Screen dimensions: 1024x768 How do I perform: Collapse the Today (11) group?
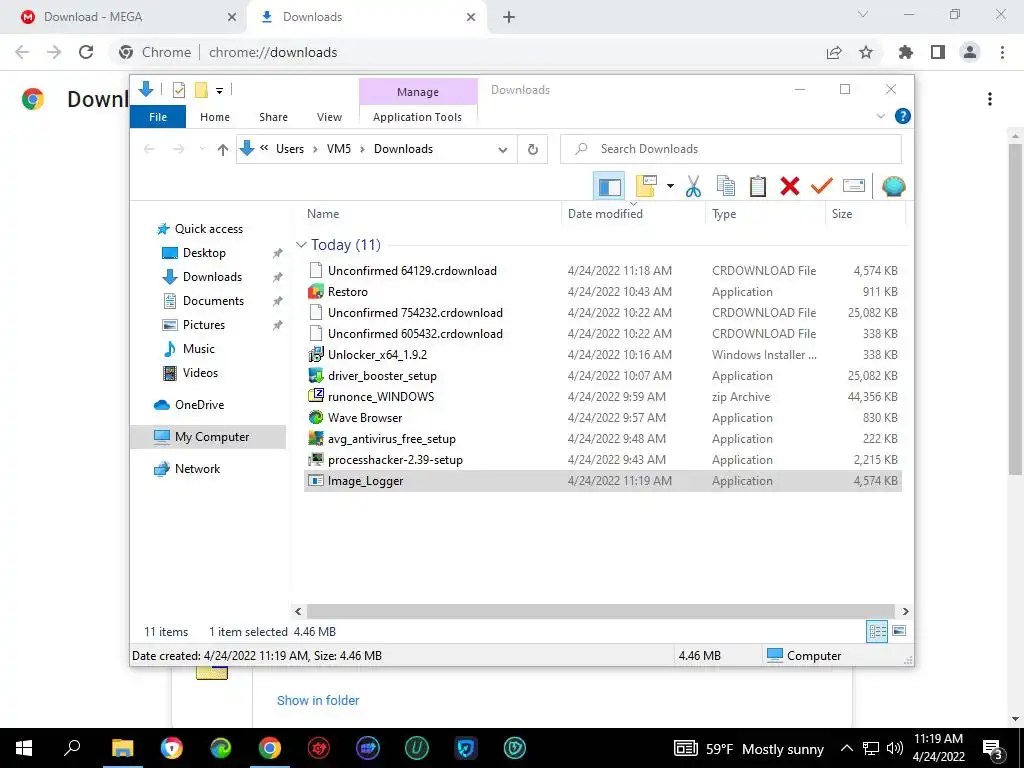[x=301, y=245]
